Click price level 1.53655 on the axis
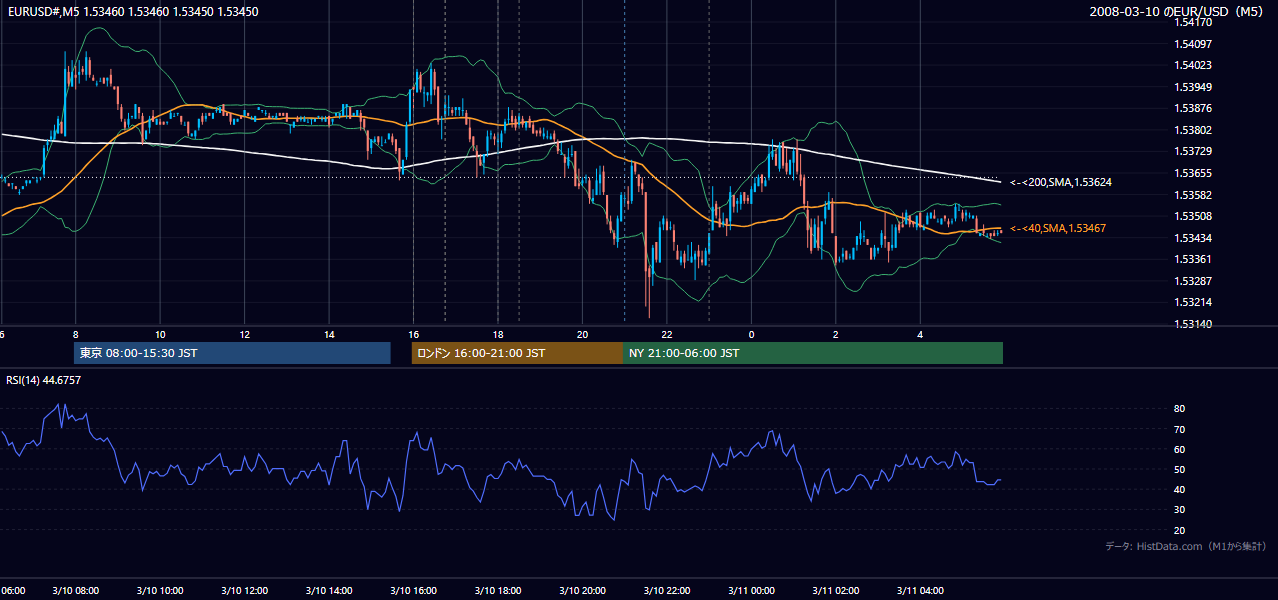The height and width of the screenshot is (600, 1278). point(1193,173)
